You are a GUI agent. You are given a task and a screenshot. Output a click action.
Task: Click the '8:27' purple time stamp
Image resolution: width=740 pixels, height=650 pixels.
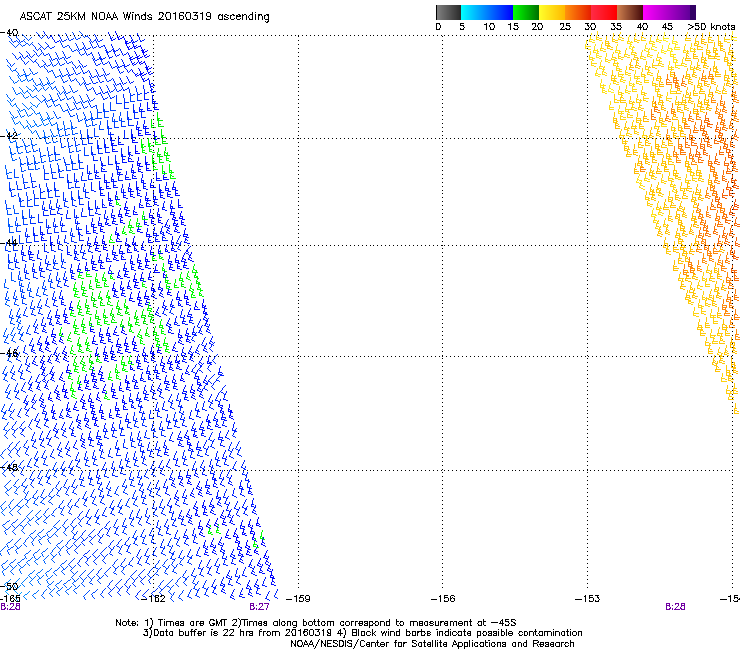tap(259, 607)
